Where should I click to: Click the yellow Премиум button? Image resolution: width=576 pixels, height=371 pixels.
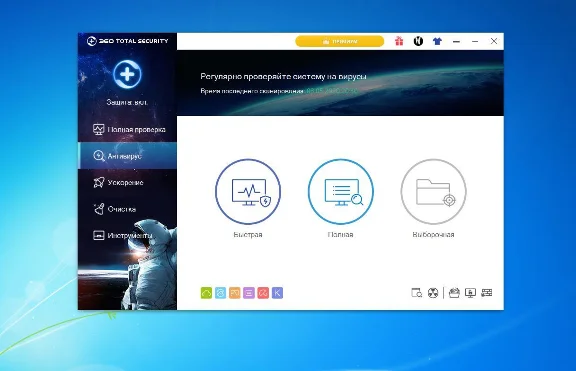tap(339, 41)
